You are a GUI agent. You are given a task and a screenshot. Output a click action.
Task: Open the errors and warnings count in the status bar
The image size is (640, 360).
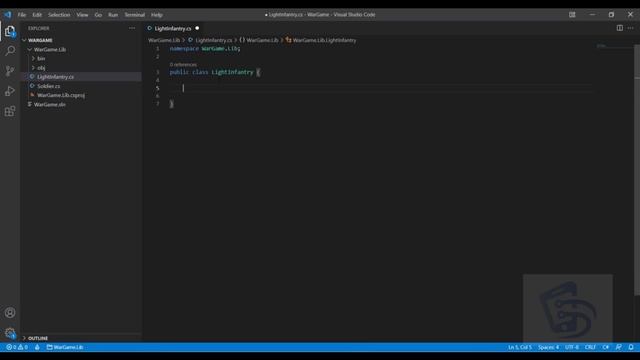coord(17,347)
